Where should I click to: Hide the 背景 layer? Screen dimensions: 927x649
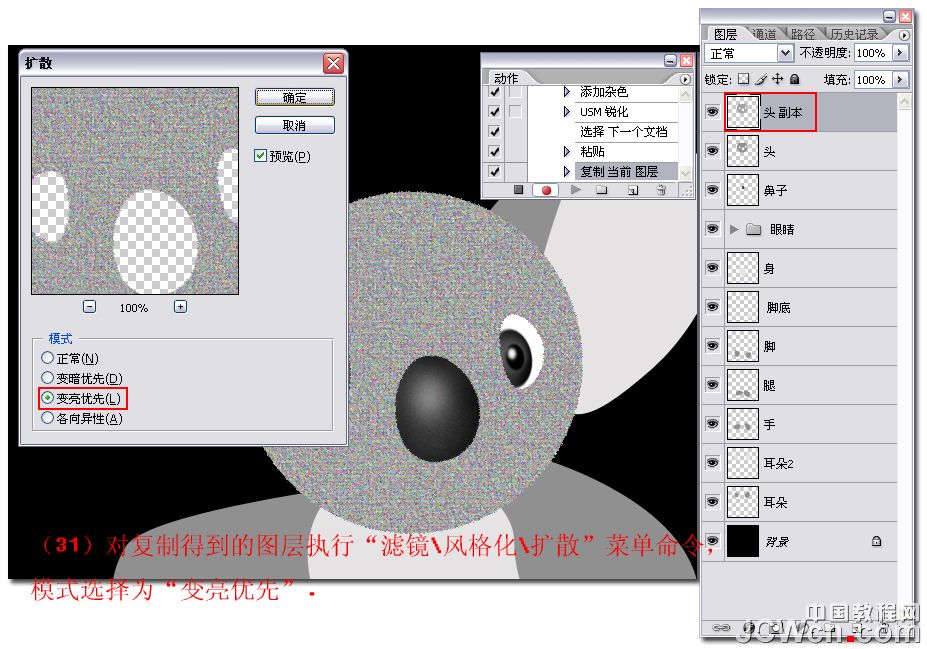pos(713,541)
